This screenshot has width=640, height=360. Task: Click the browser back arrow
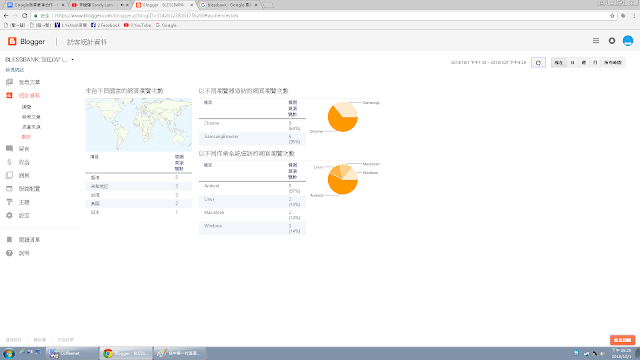[6, 16]
